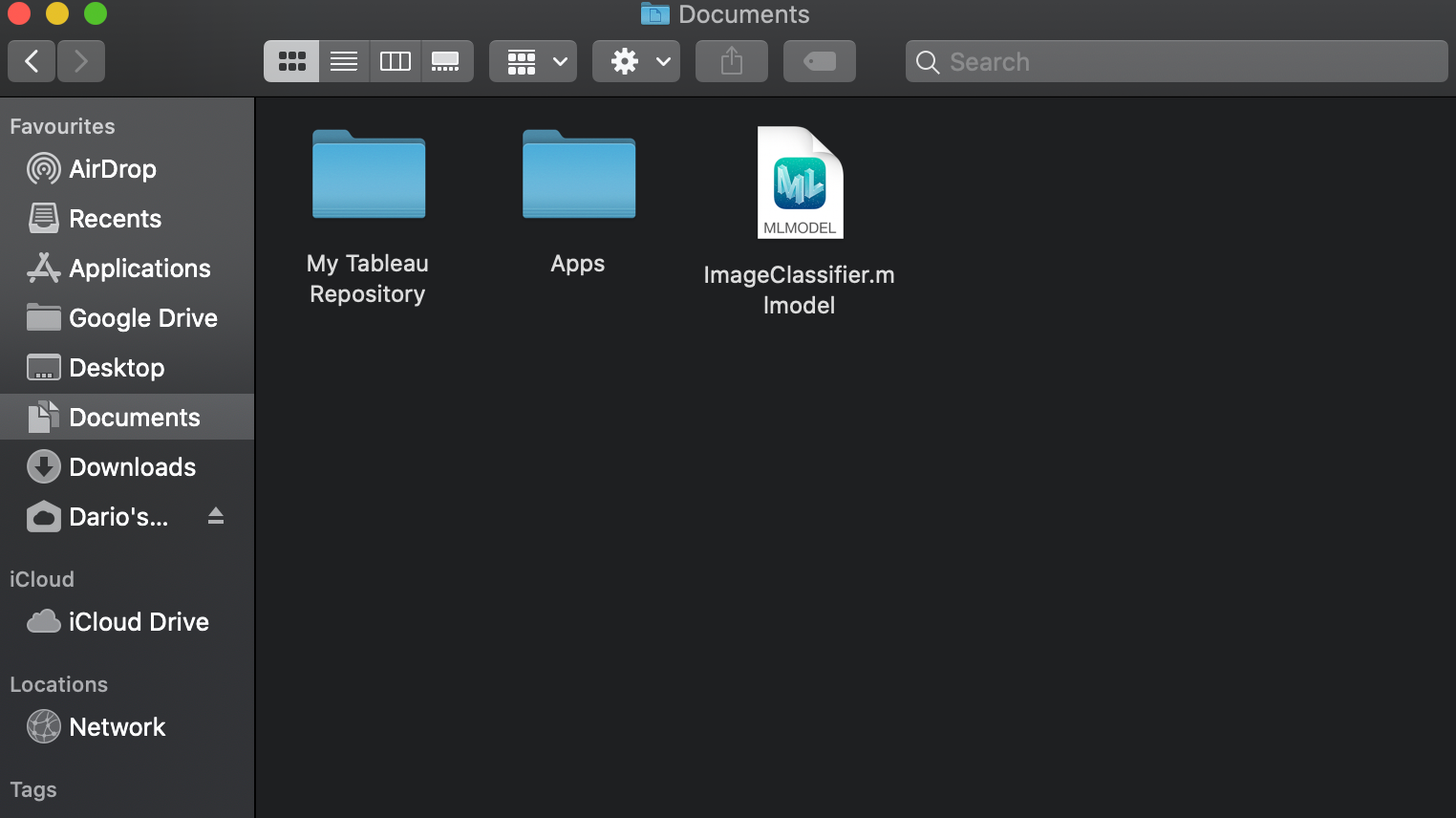
Task: Click the Desktop sidebar icon
Action: point(44,368)
